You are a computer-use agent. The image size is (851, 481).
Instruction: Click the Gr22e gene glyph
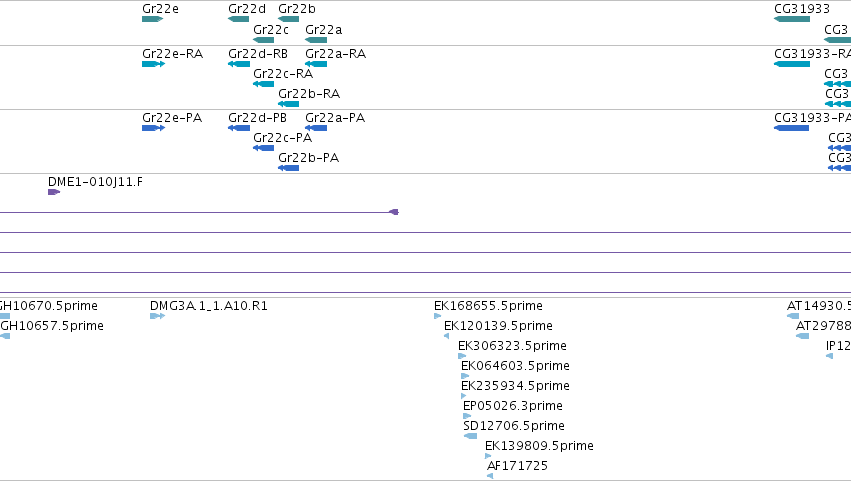[x=153, y=19]
